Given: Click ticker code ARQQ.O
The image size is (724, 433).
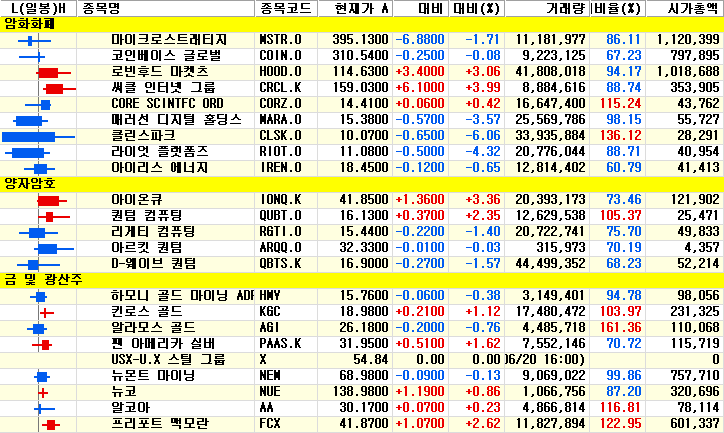Looking at the screenshot, I should pyautogui.click(x=280, y=247).
